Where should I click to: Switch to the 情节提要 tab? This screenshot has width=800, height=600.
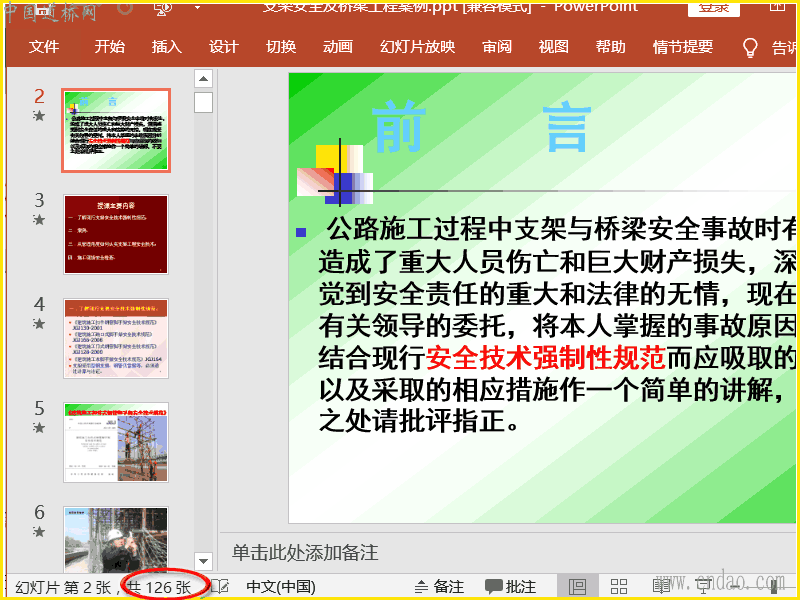point(683,47)
